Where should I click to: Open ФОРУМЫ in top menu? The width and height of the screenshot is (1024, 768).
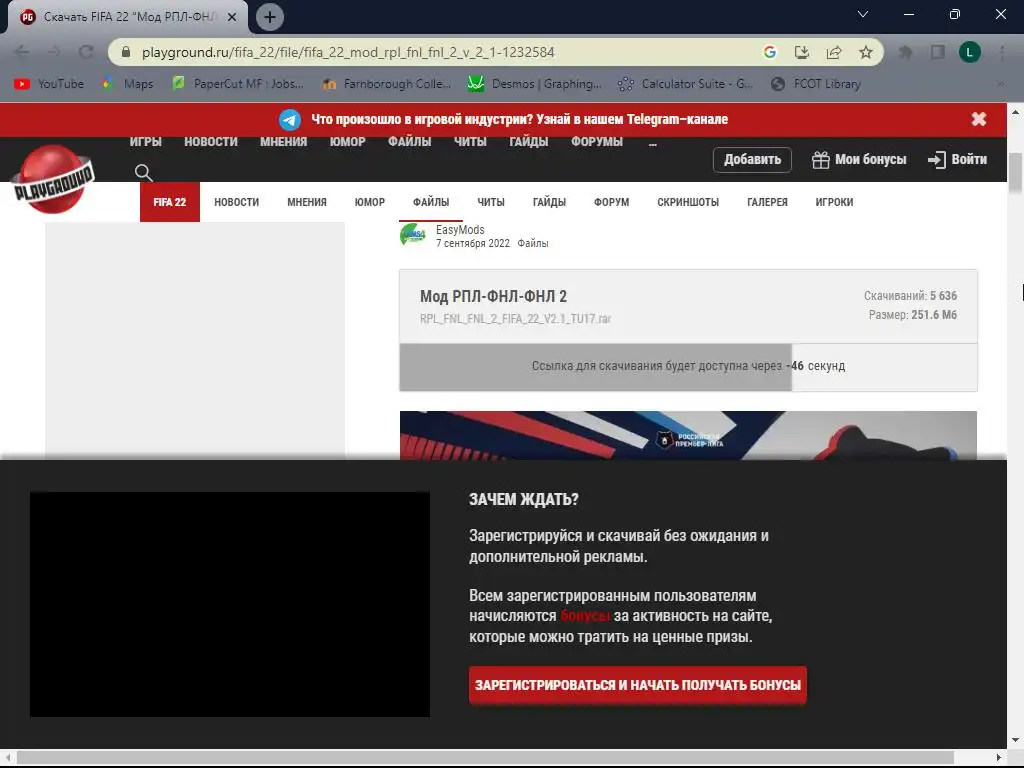pyautogui.click(x=597, y=142)
